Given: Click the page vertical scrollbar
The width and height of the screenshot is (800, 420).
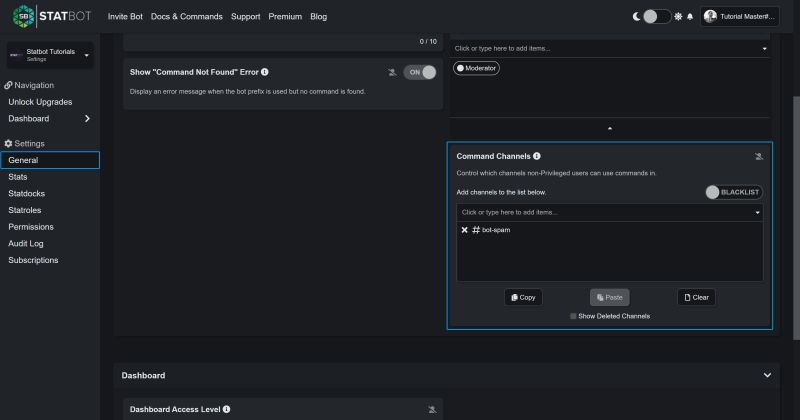Looking at the screenshot, I should coord(796,217).
